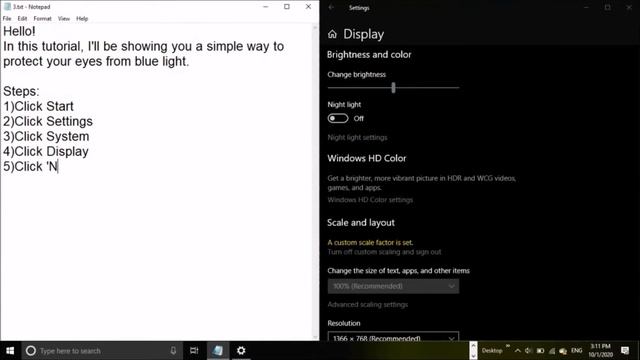Click the '4)Click Display' line
The height and width of the screenshot is (360, 640).
[46, 151]
